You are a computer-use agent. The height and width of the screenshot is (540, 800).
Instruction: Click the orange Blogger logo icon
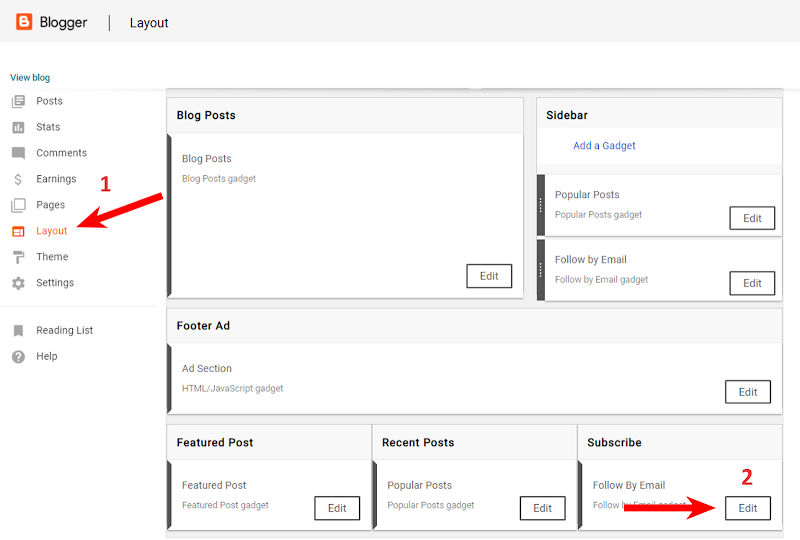pyautogui.click(x=24, y=22)
